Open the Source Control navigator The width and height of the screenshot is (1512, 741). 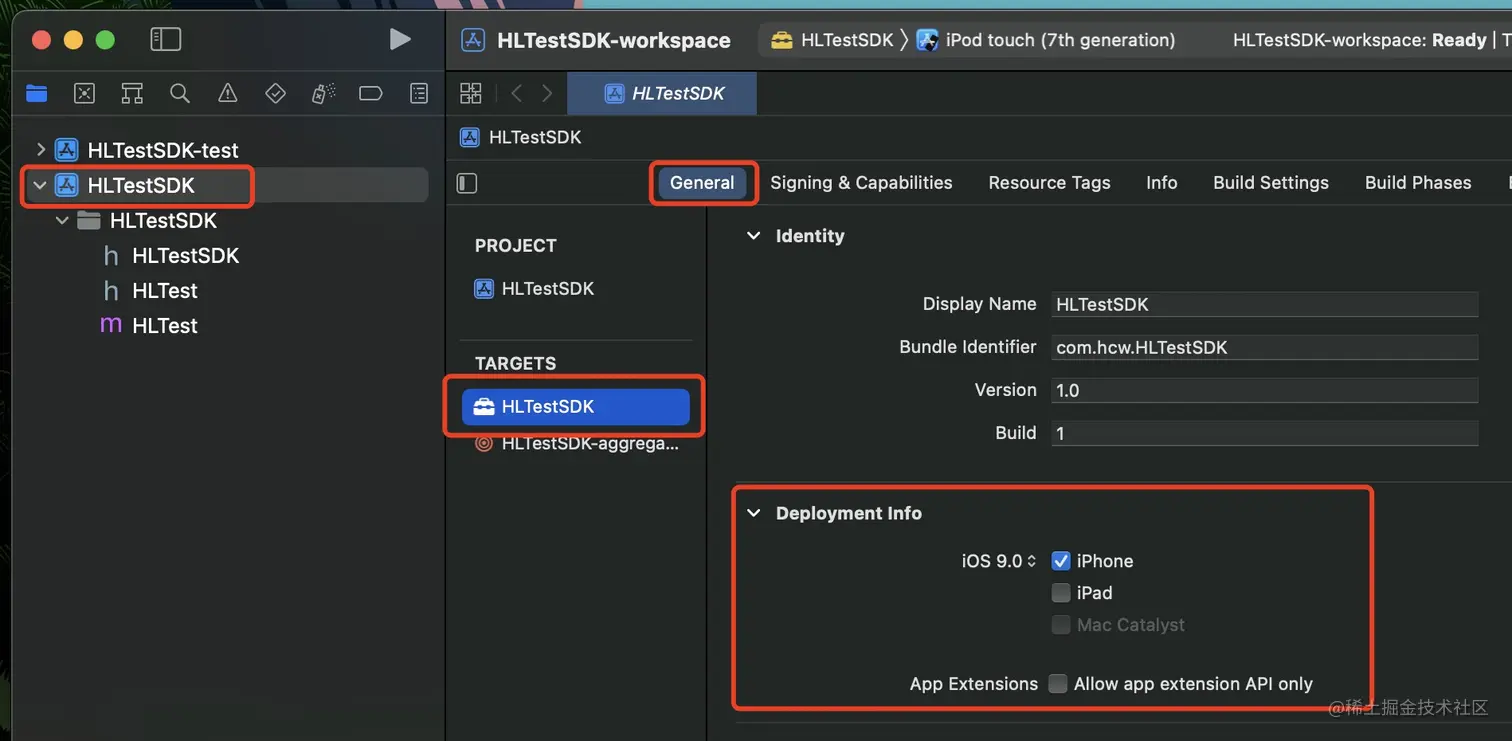pos(85,94)
